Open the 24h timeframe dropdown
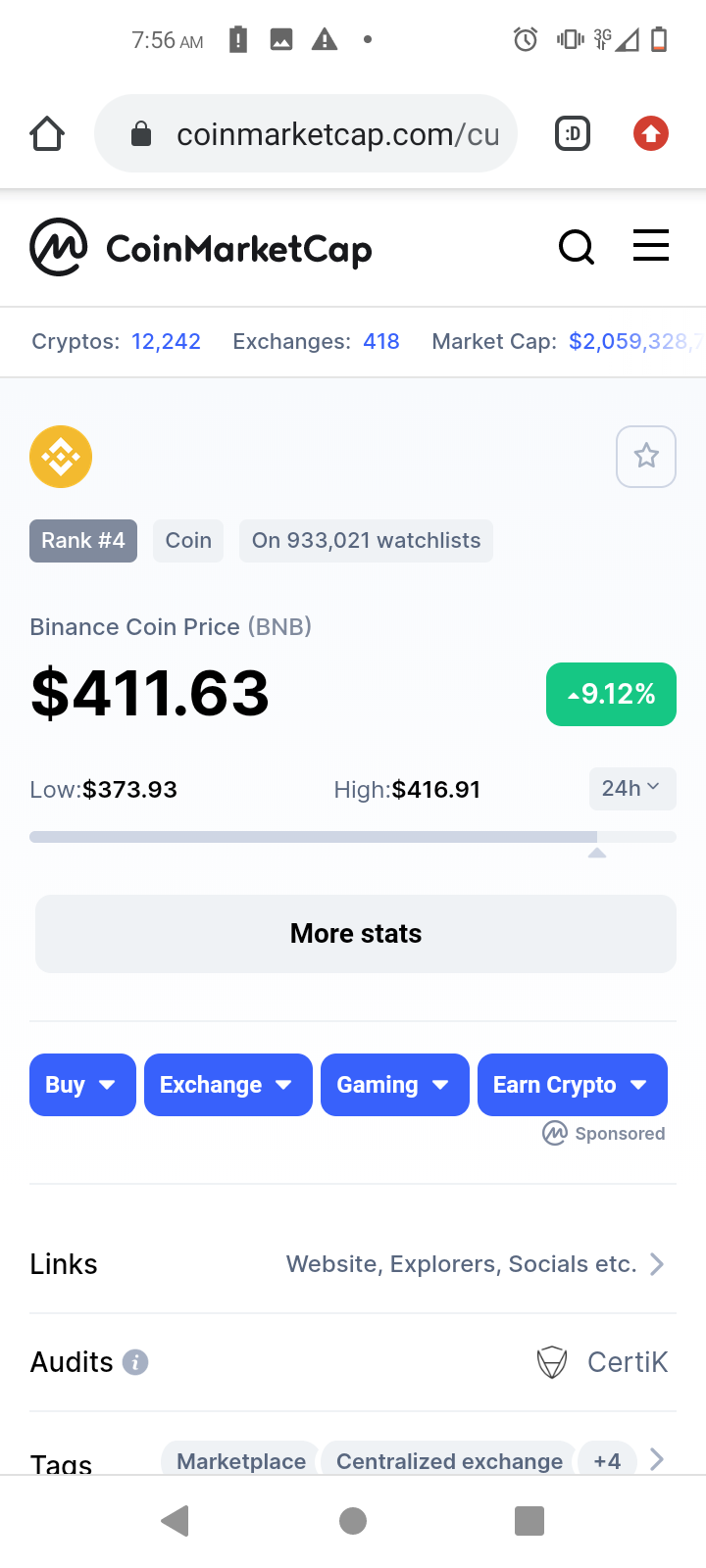Viewport: 706px width, 1568px height. tap(631, 789)
